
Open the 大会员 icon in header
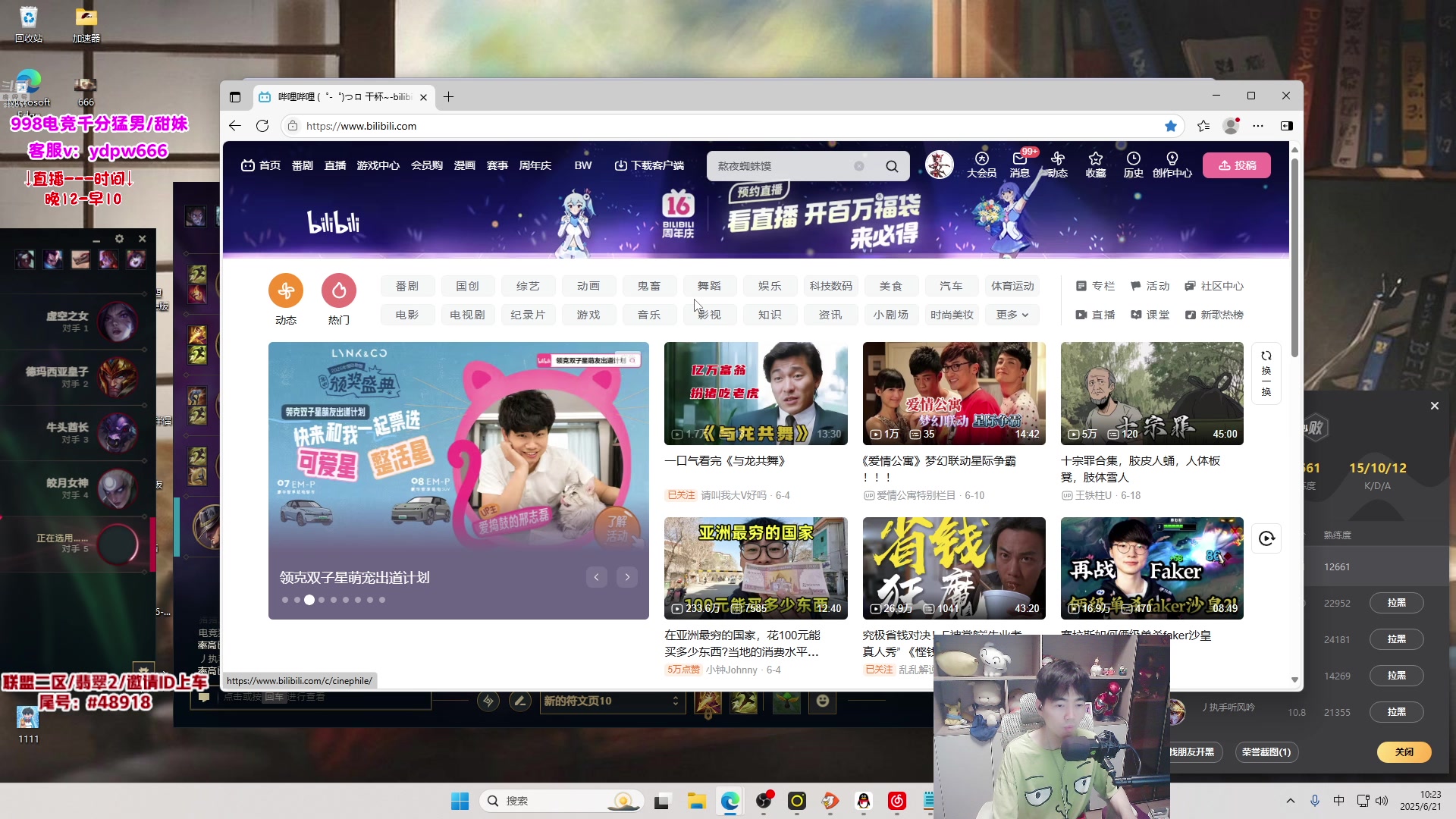(981, 165)
